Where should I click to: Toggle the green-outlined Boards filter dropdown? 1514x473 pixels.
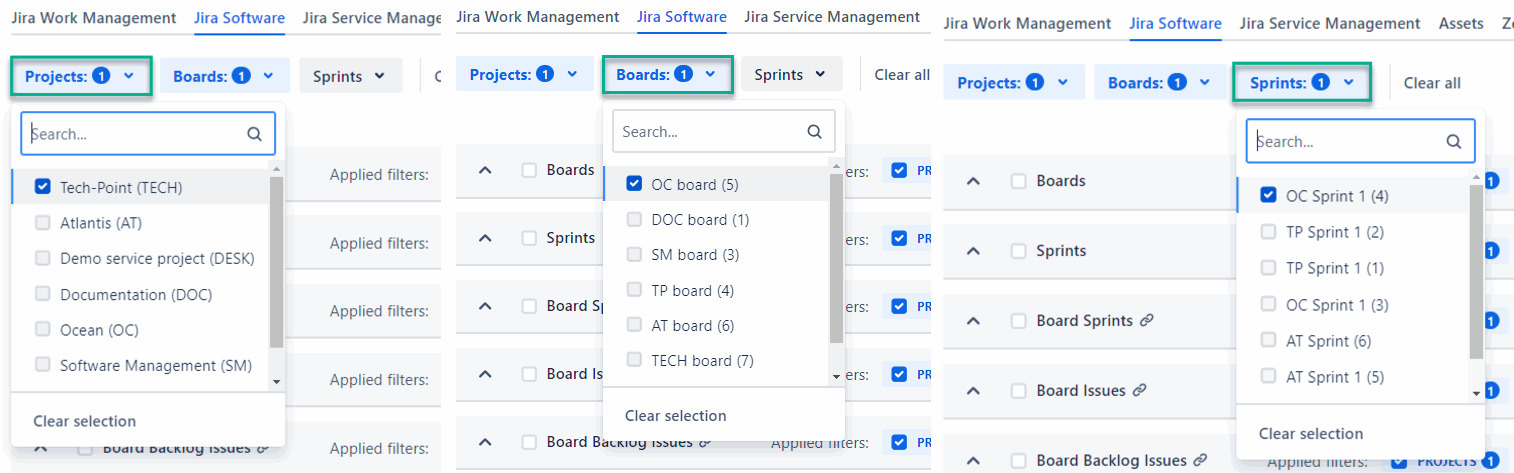click(667, 74)
